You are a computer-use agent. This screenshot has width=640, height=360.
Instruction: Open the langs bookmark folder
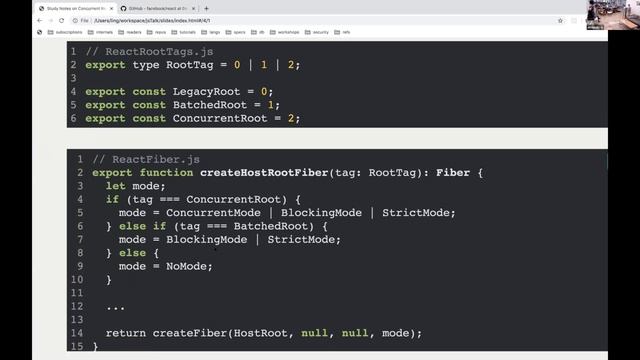211,32
